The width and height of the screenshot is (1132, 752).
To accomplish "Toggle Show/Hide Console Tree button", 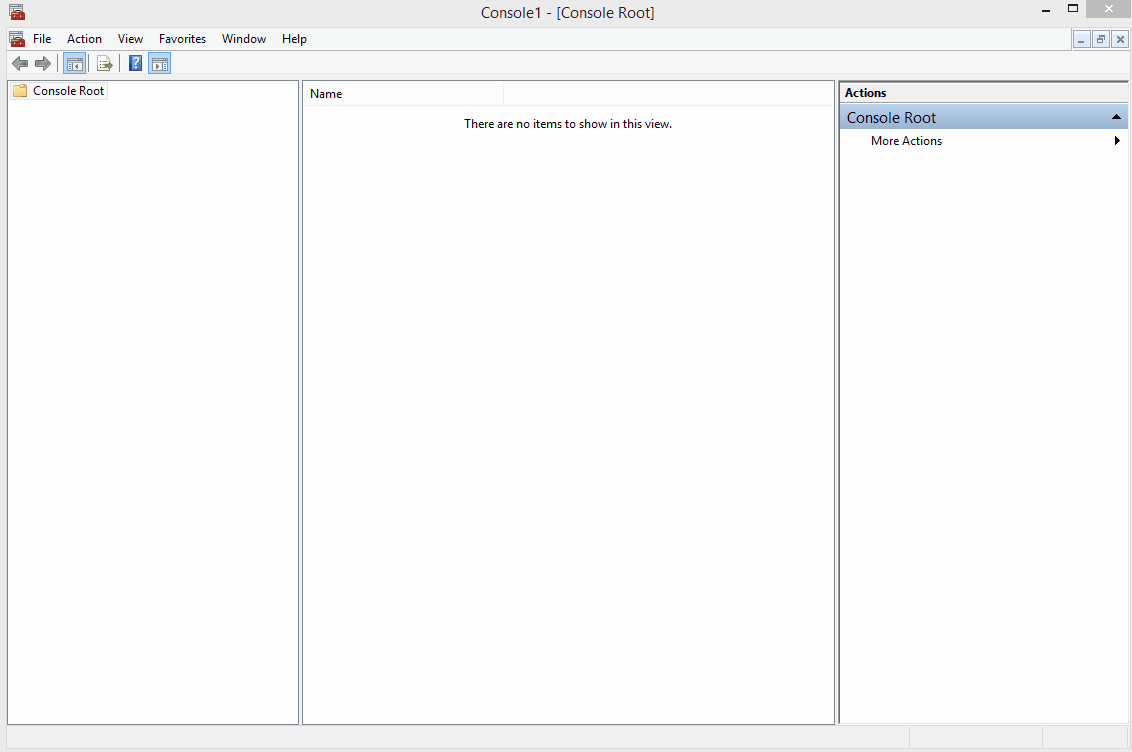I will point(74,64).
